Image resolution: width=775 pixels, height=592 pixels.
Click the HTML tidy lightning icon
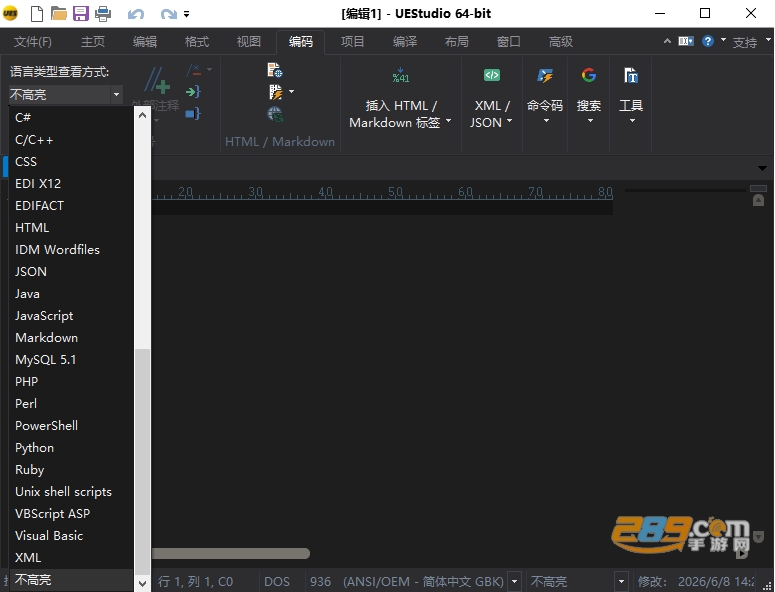click(x=276, y=92)
